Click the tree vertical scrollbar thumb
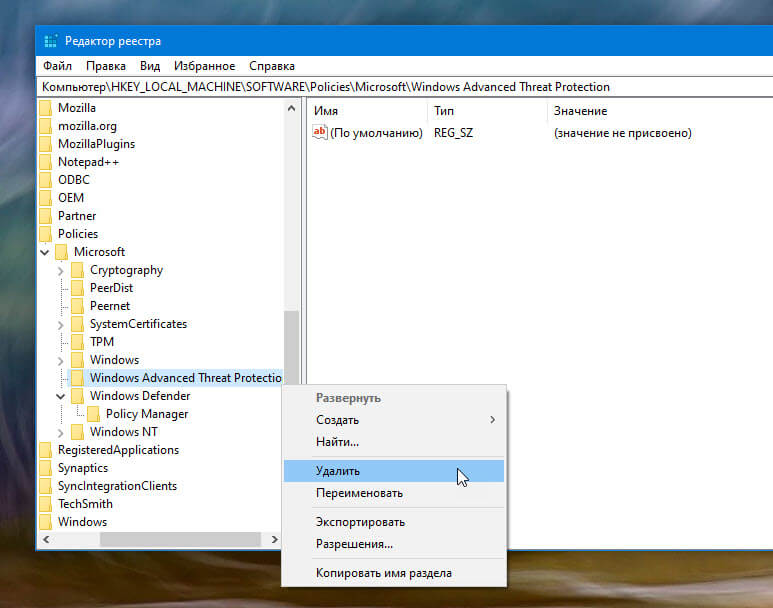This screenshot has width=773, height=608. pos(291,347)
